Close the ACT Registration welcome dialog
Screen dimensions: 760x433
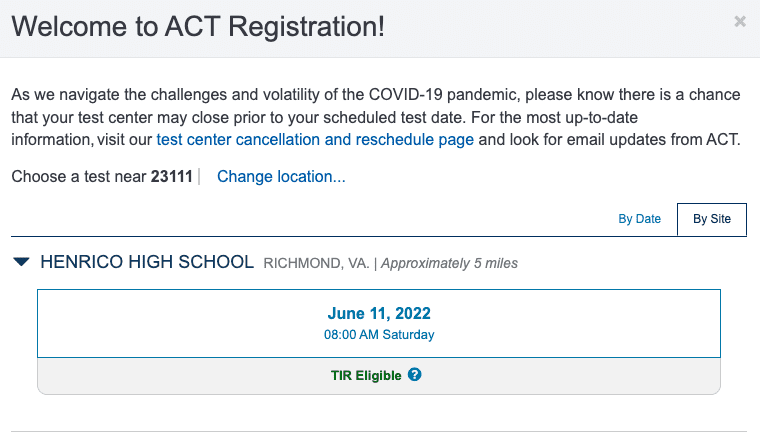click(x=739, y=21)
